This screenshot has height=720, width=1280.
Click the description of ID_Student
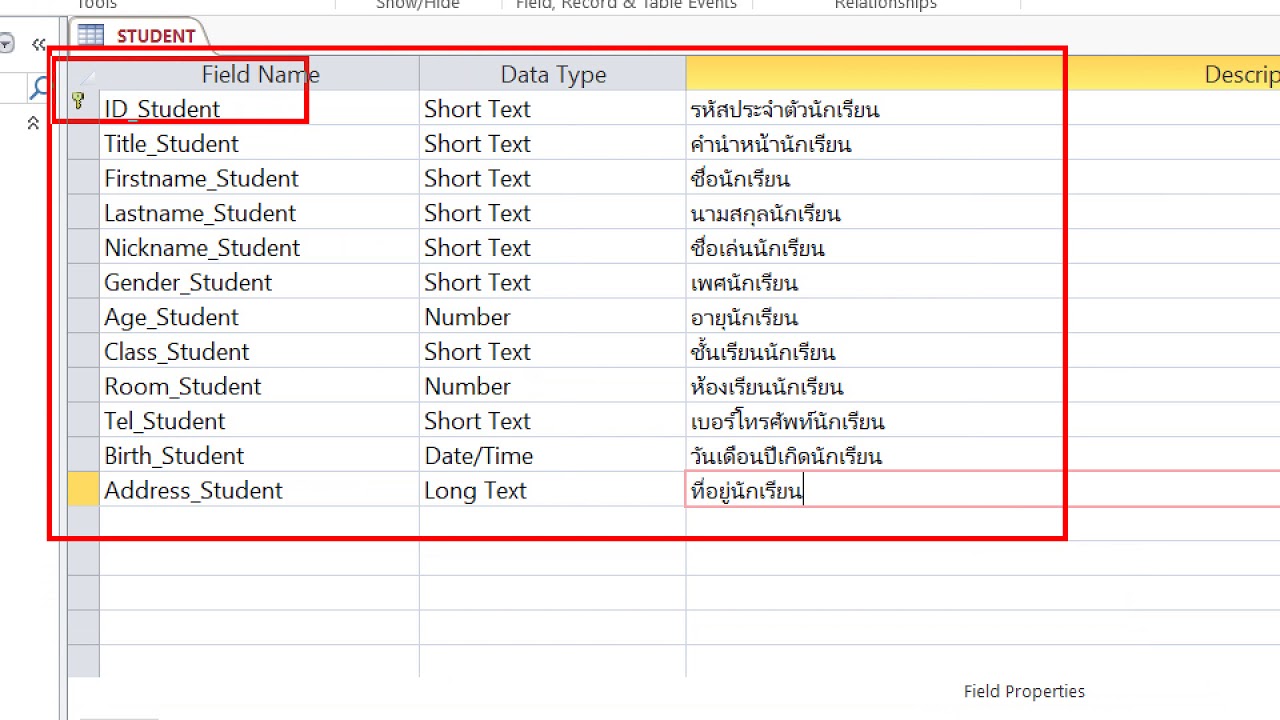(983, 108)
